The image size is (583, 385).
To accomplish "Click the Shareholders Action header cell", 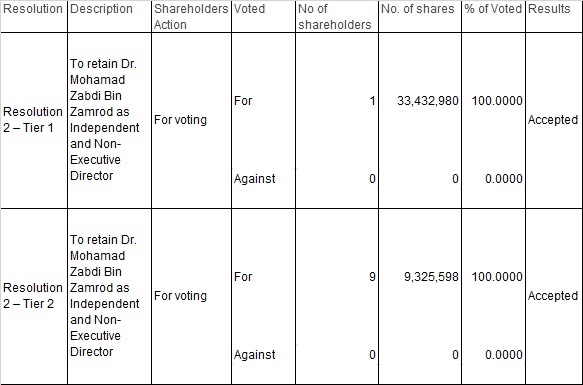I will [191, 17].
